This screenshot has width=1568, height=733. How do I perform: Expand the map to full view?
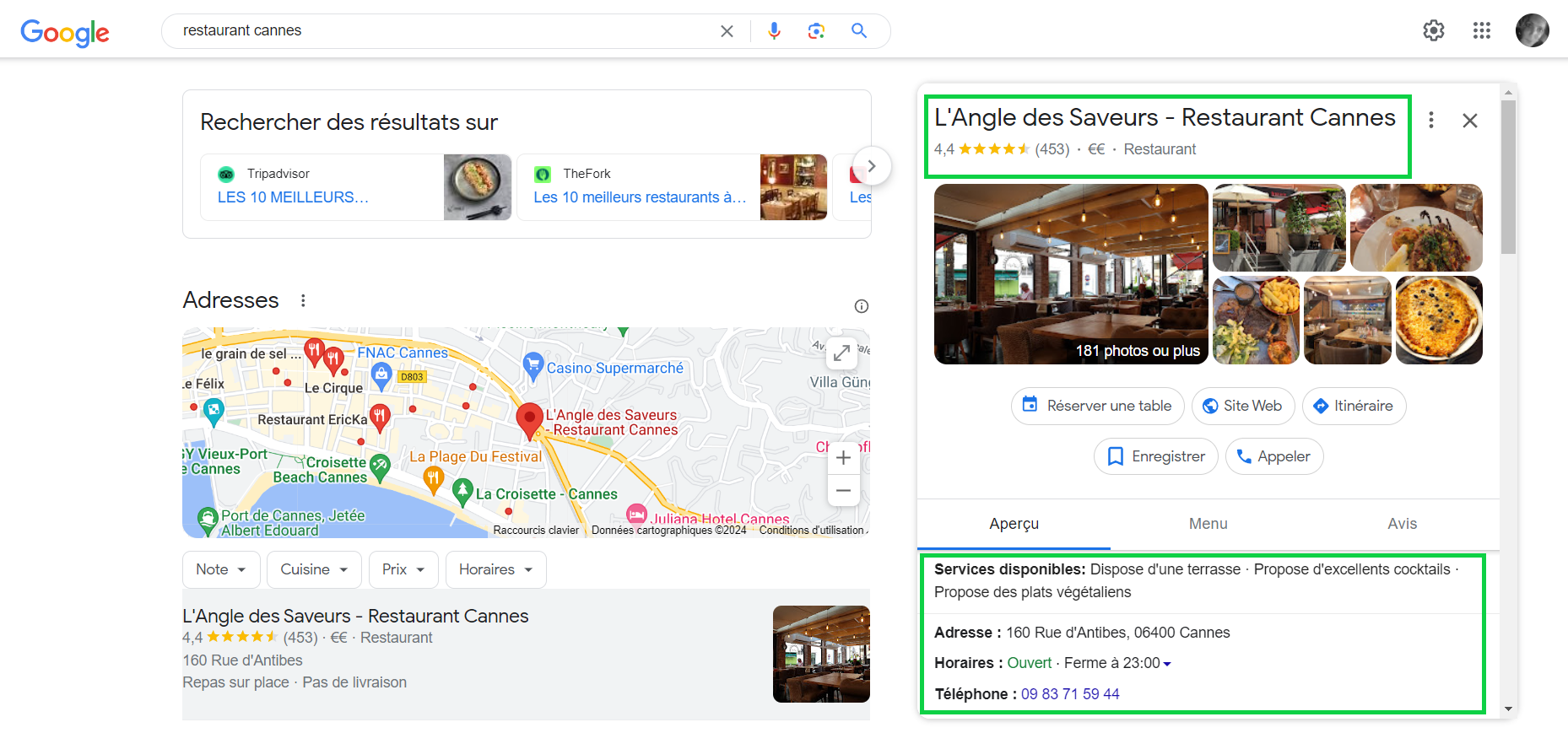click(x=842, y=353)
